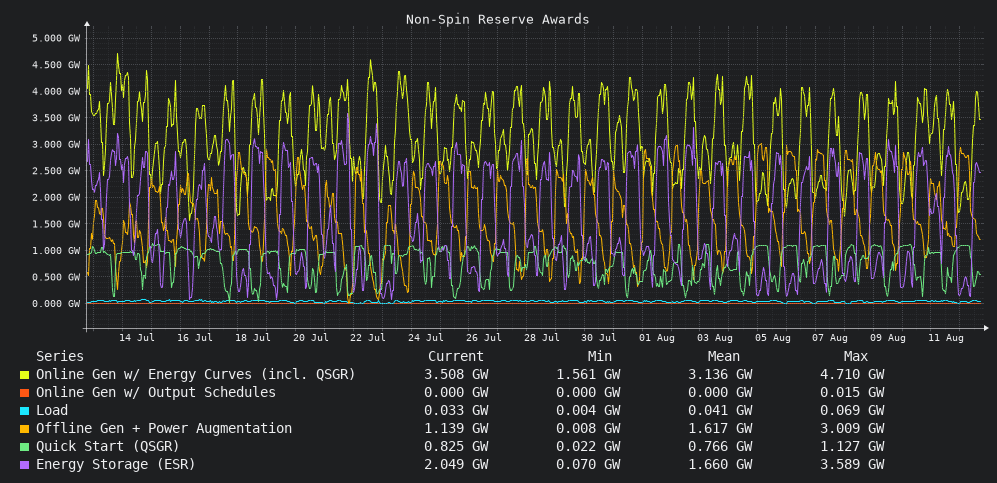Screen dimensions: 997x483
Task: Click the cyan Load legend swatch
Action: 24,411
